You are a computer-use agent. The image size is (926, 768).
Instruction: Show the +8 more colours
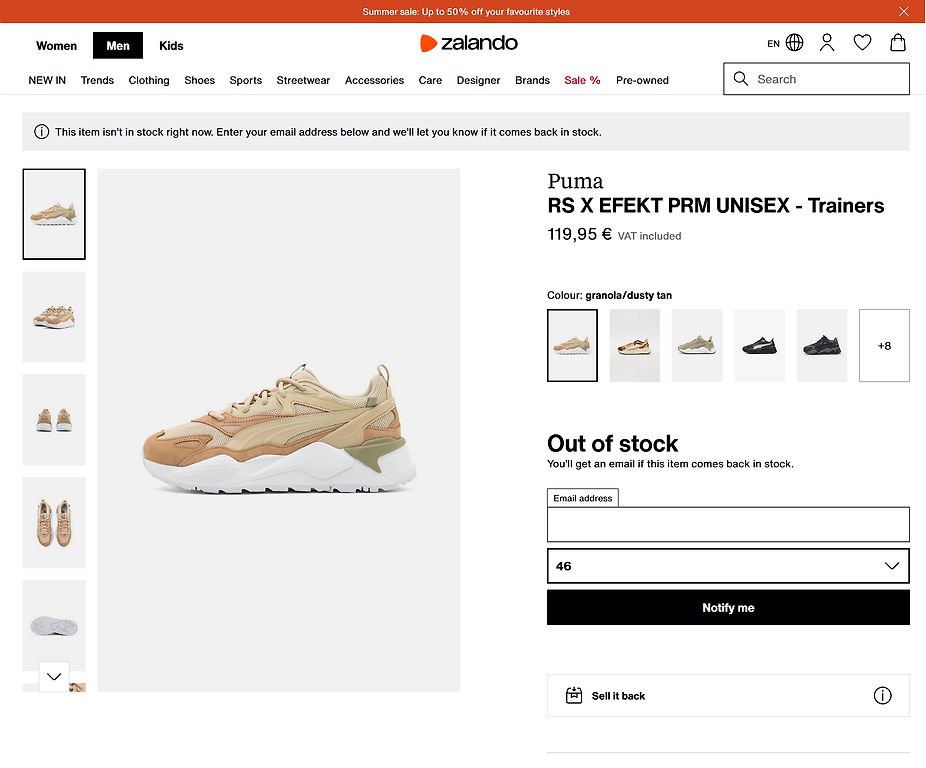(x=884, y=346)
